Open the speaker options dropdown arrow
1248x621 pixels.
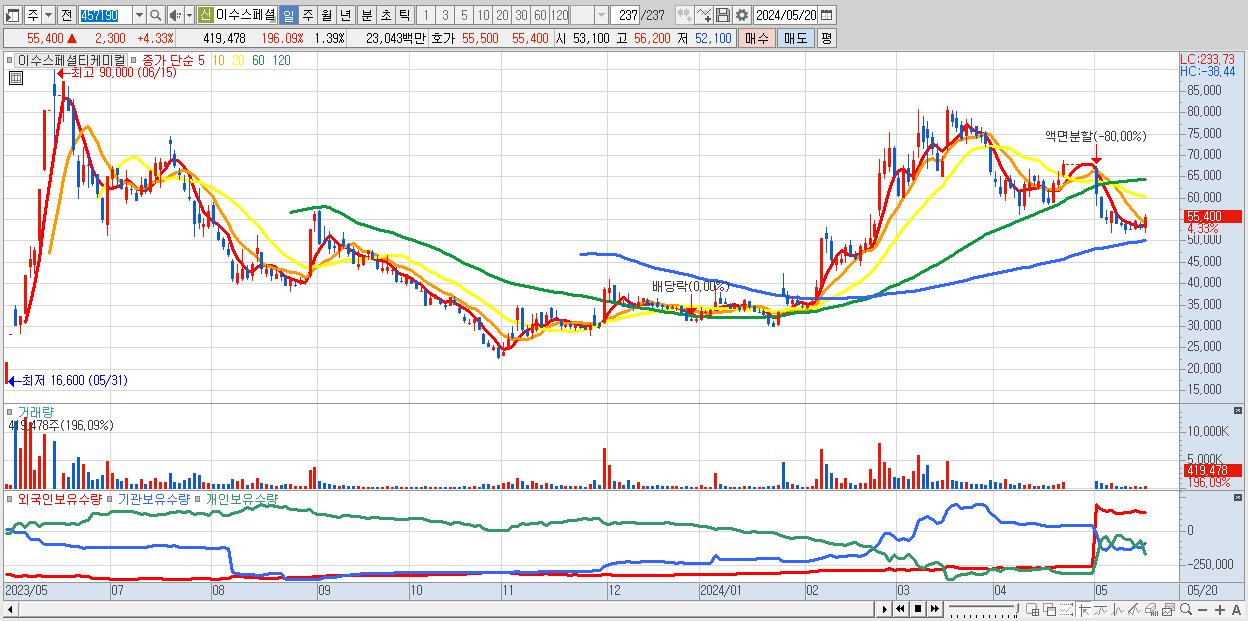click(x=189, y=16)
